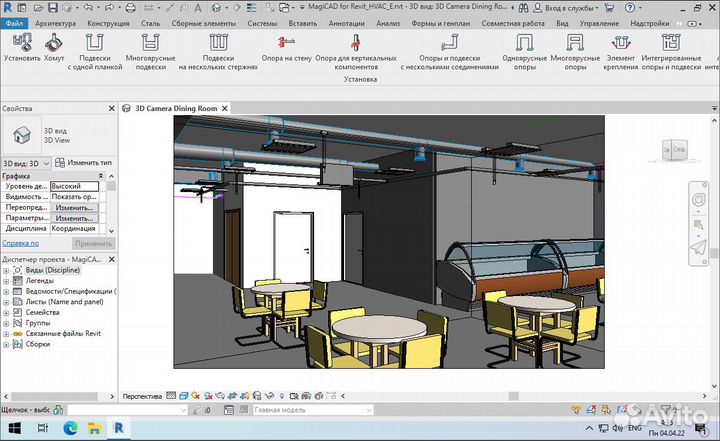Expand the Связанные файлы Revit node
This screenshot has height=441, width=720.
[6, 334]
